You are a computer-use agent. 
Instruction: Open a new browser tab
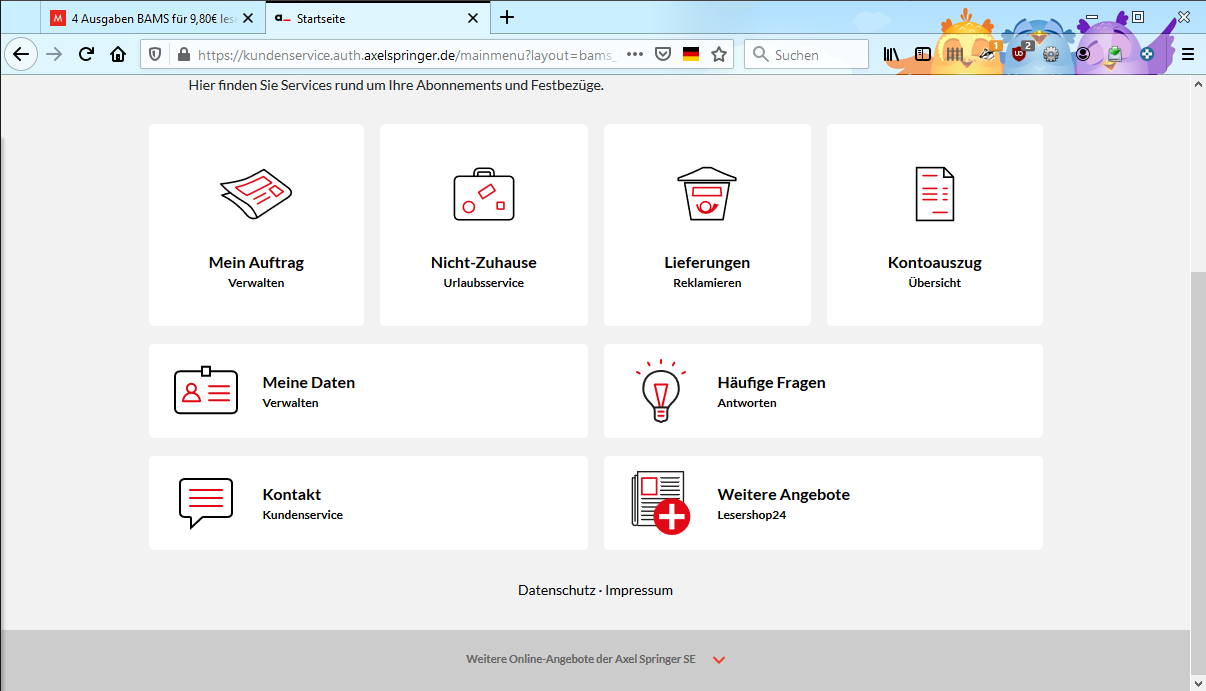(x=507, y=17)
